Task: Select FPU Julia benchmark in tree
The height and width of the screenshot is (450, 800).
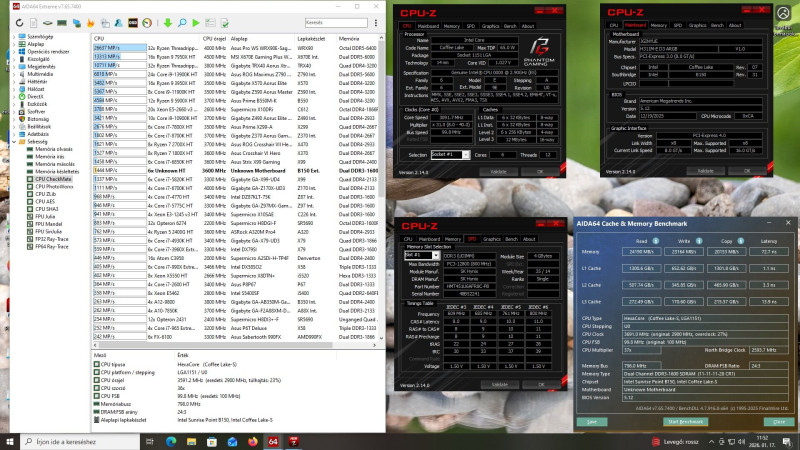Action: tap(41, 216)
